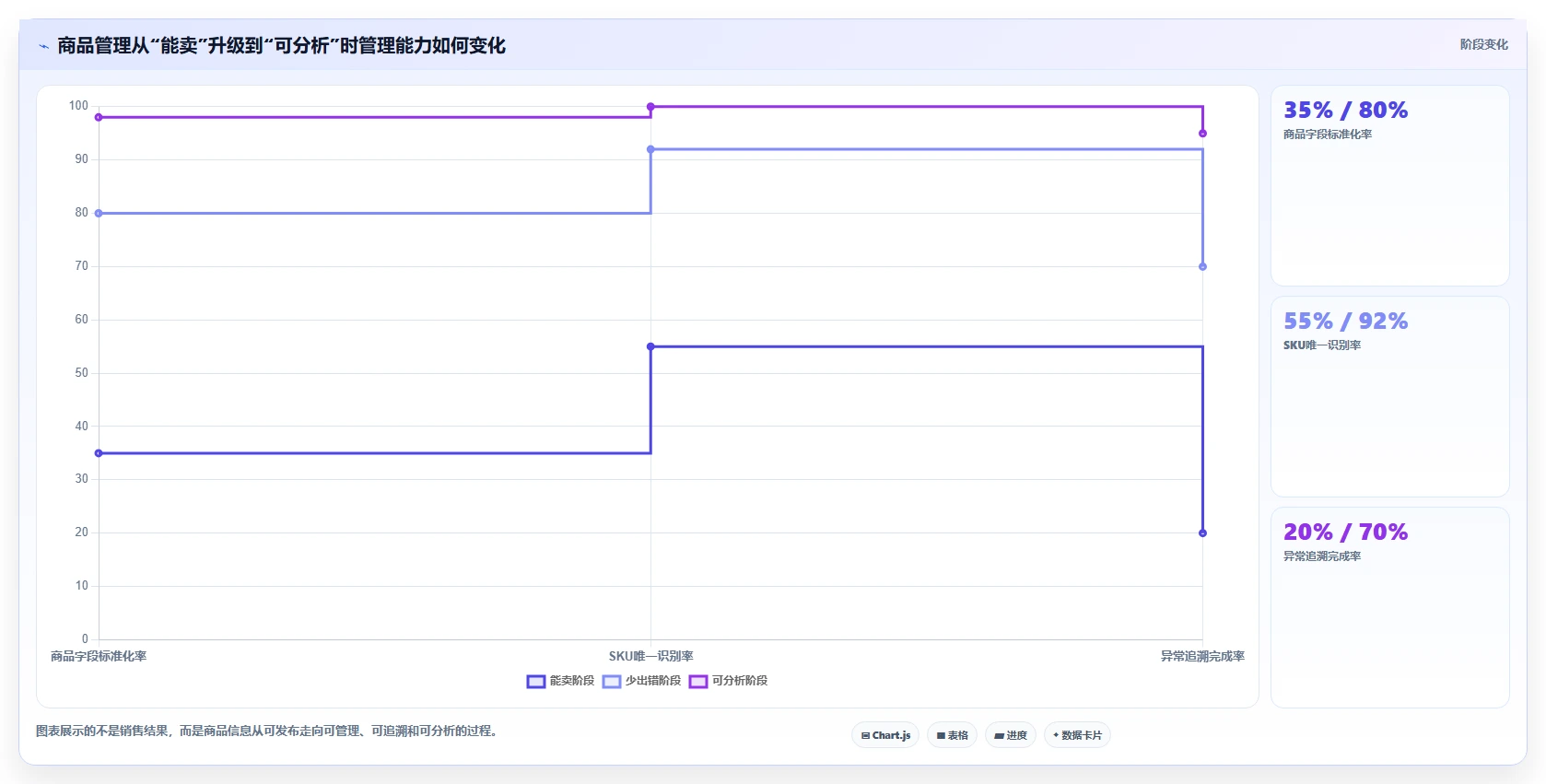Select the 少出错阶段 data point at 70
The height and width of the screenshot is (784, 1546).
click(x=1202, y=266)
